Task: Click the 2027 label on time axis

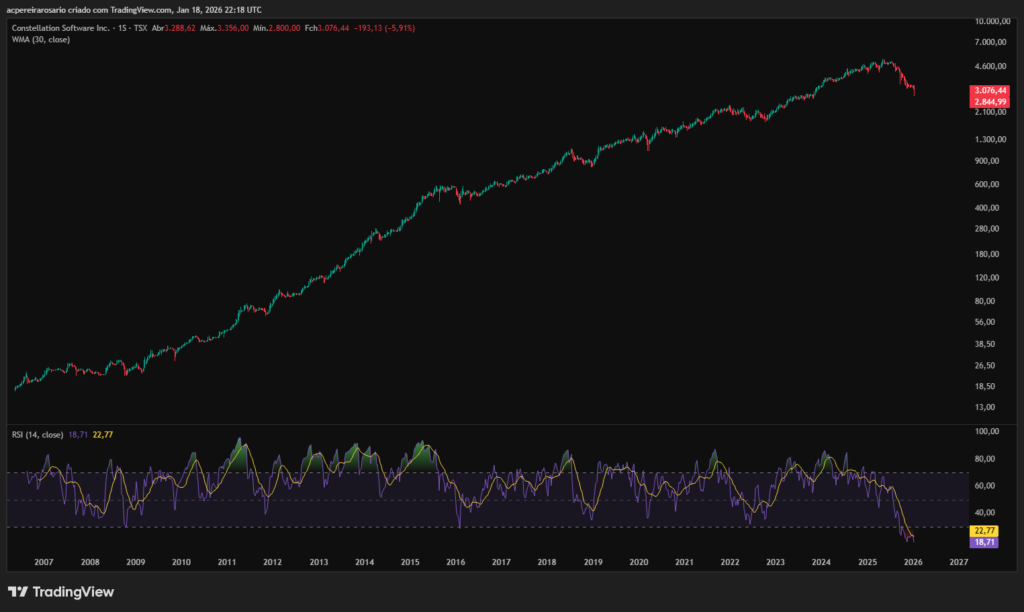Action: (x=958, y=563)
